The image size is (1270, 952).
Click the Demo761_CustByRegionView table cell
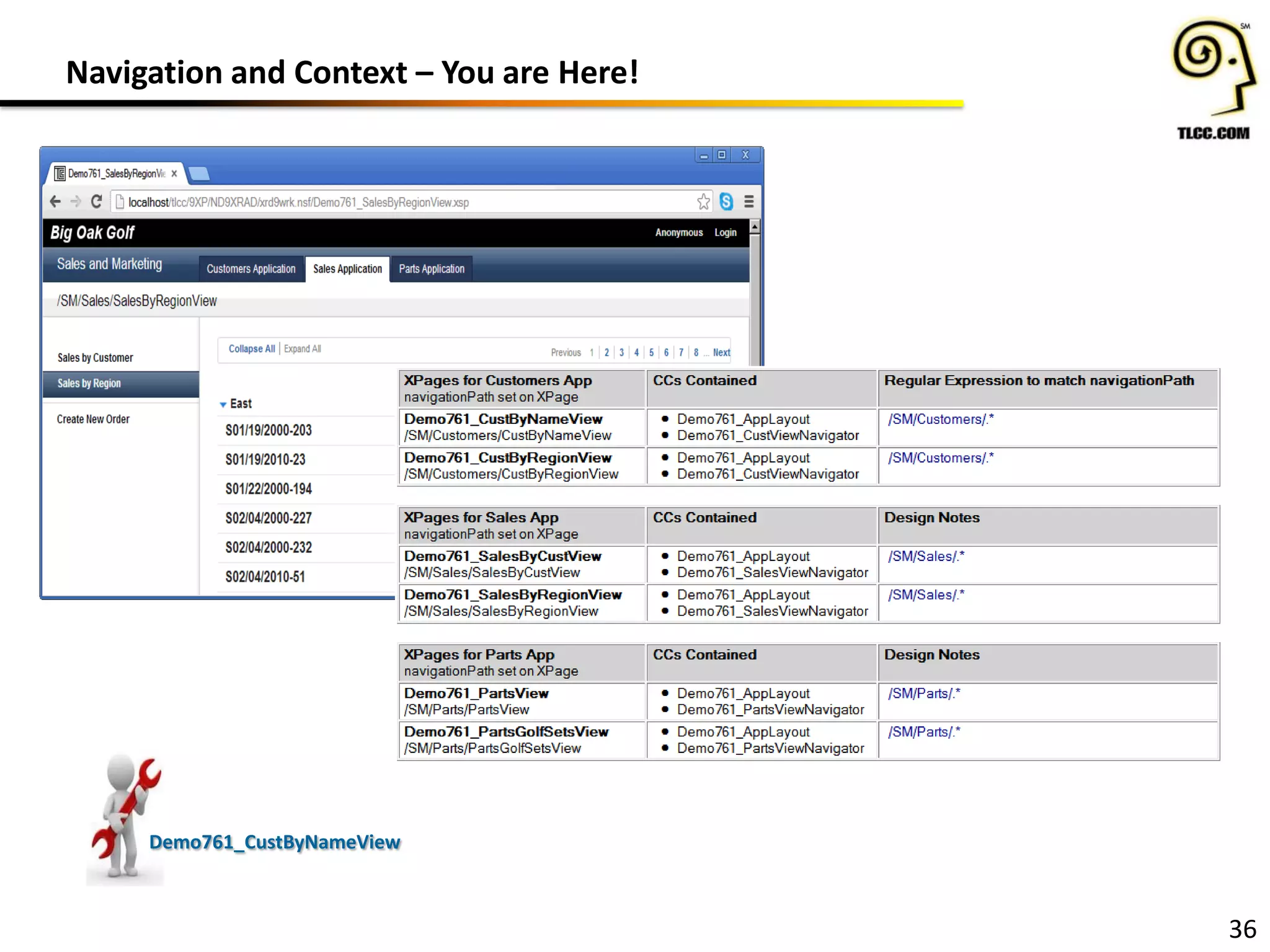[522, 465]
